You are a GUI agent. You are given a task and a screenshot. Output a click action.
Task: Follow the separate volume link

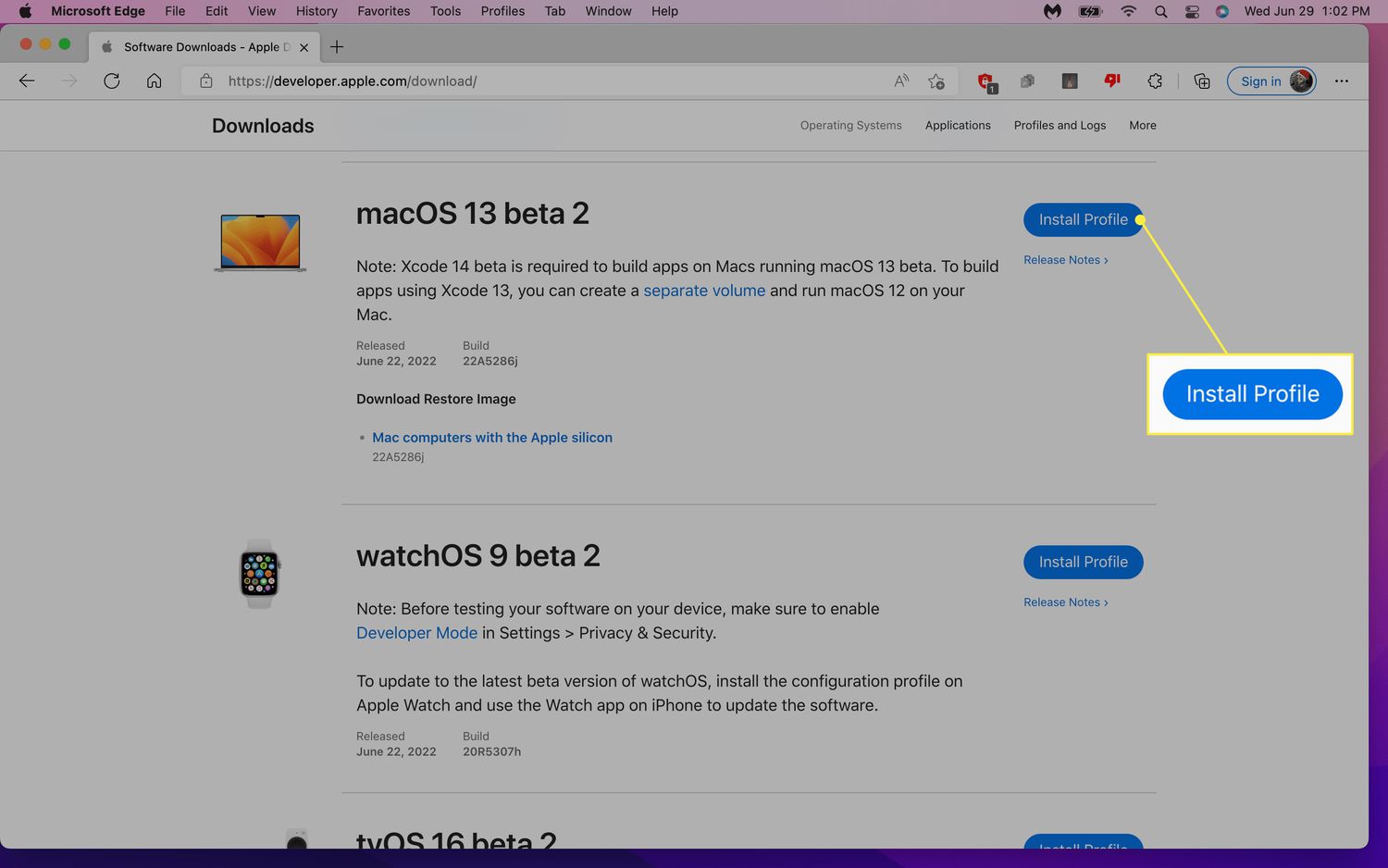tap(704, 291)
